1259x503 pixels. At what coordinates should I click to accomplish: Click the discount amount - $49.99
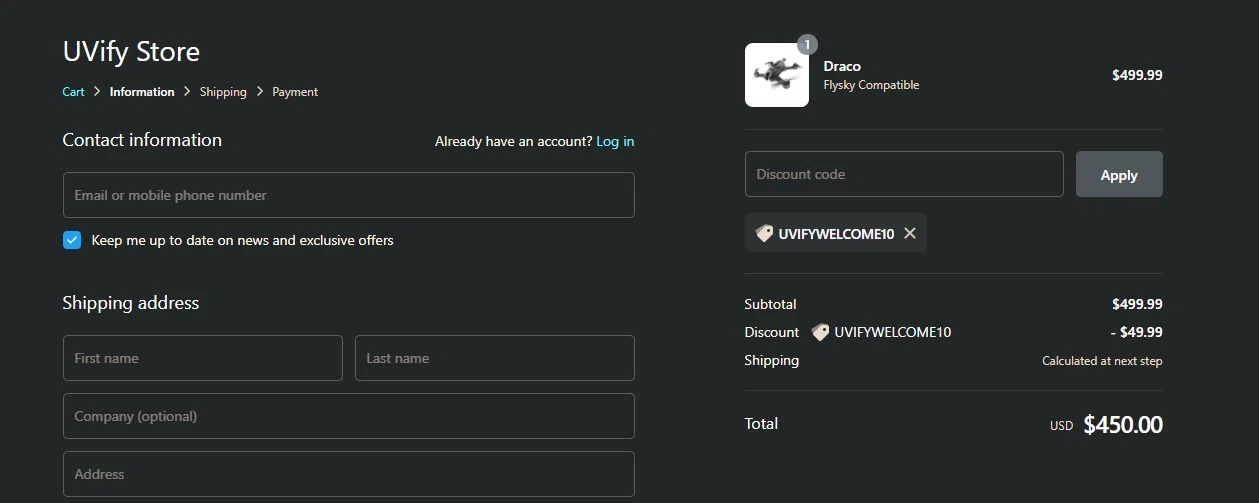pyautogui.click(x=1136, y=332)
